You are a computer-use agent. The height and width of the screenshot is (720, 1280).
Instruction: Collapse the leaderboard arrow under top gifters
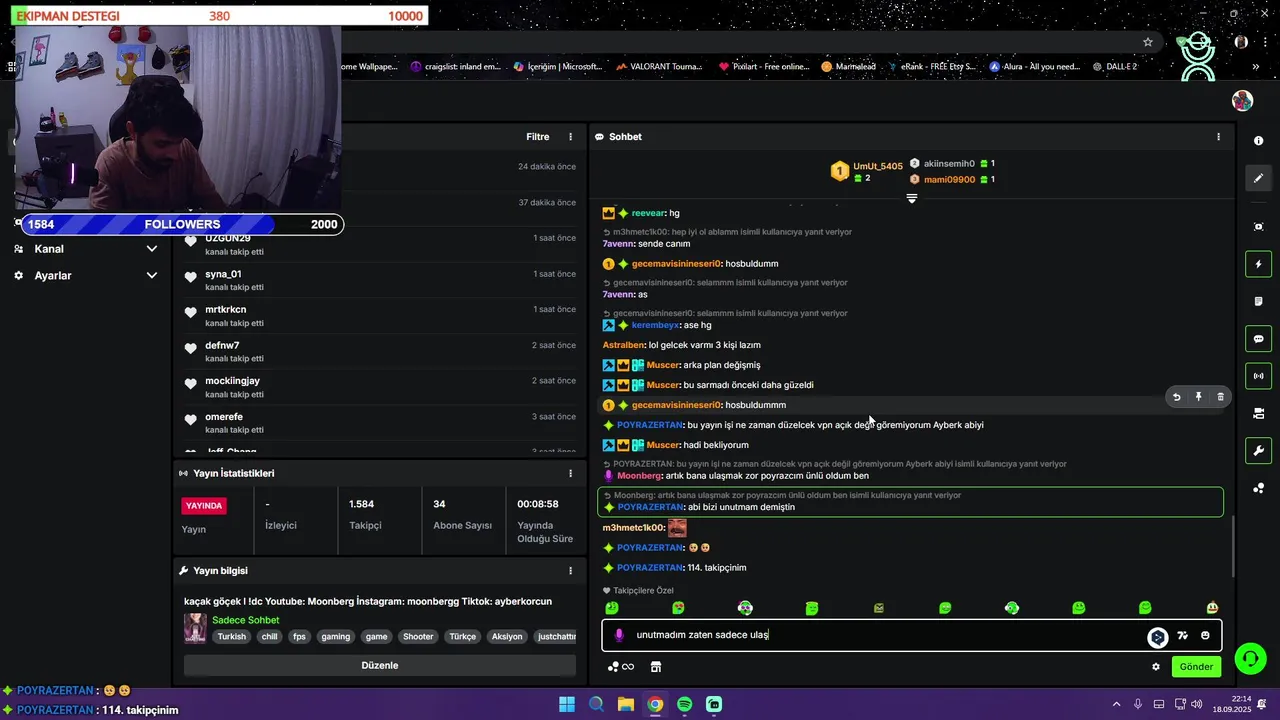(911, 198)
